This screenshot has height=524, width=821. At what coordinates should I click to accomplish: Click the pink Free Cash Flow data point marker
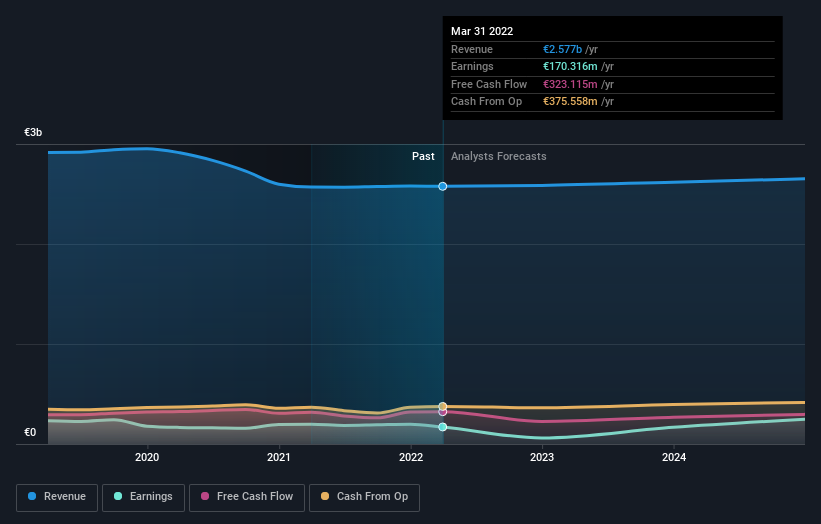point(442,412)
